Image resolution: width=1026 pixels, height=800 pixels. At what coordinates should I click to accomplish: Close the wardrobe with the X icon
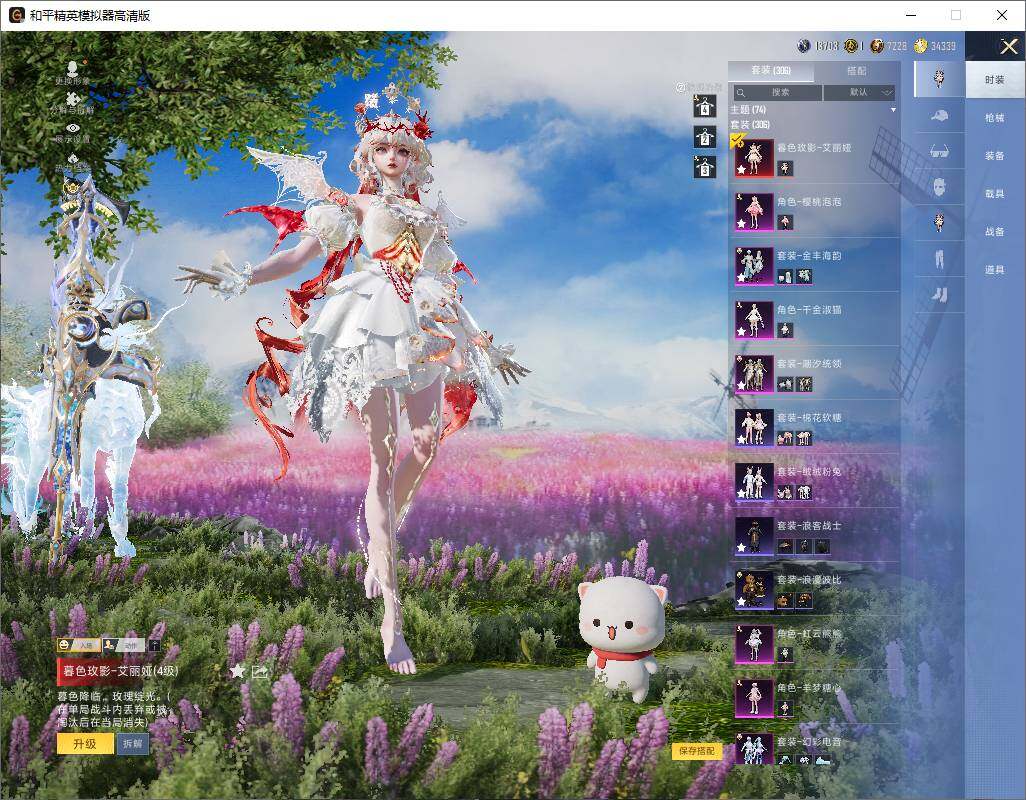coord(1008,46)
